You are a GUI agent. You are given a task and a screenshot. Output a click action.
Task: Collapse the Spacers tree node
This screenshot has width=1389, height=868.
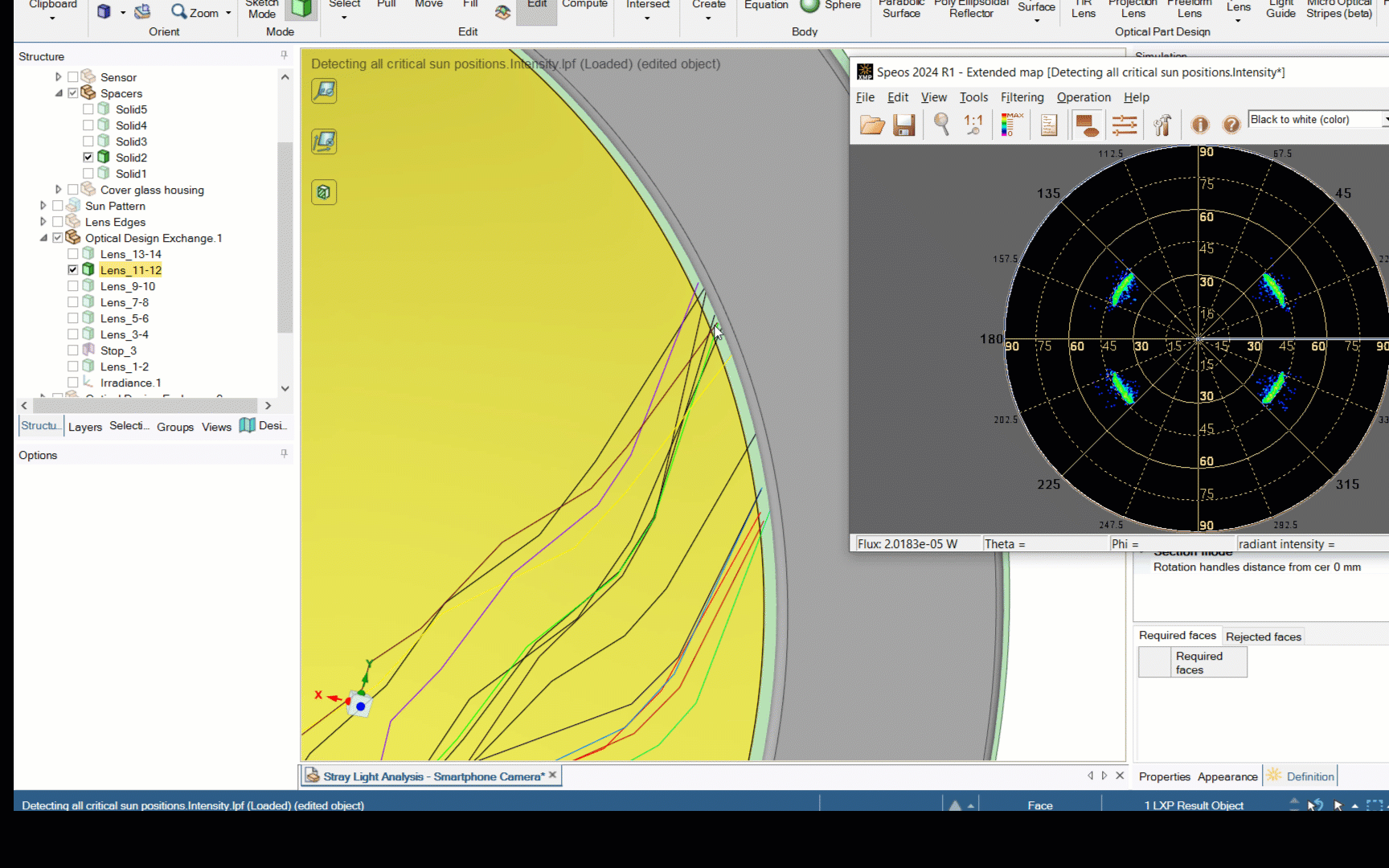pyautogui.click(x=58, y=93)
